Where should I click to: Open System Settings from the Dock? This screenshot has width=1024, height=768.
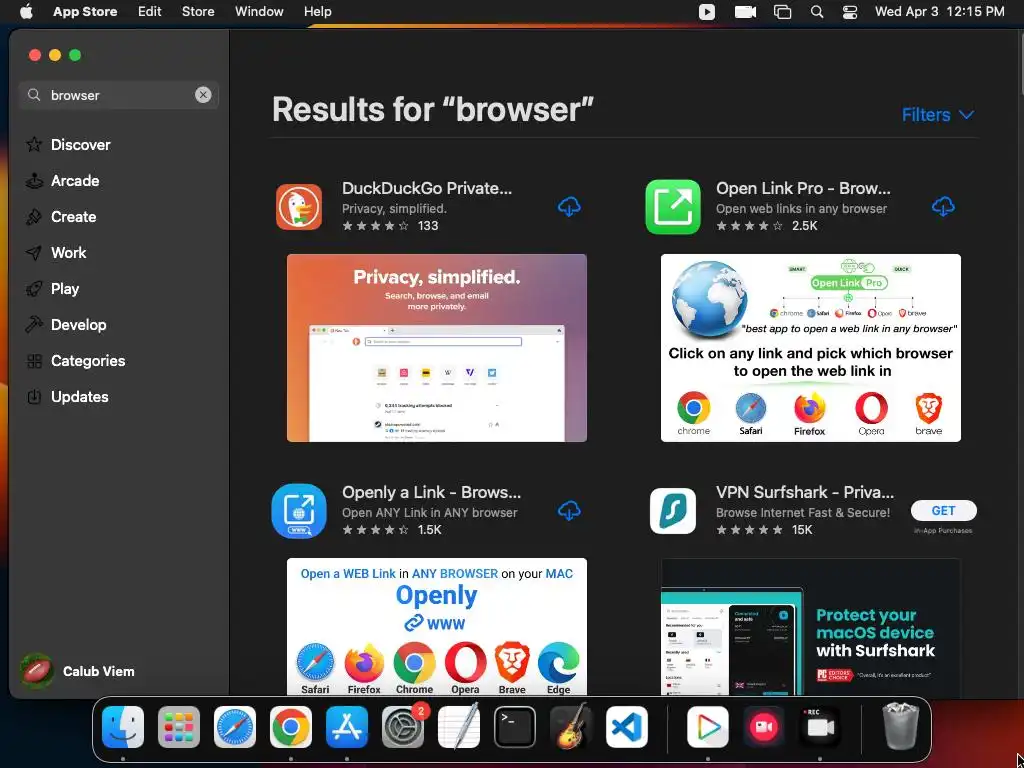(x=403, y=726)
